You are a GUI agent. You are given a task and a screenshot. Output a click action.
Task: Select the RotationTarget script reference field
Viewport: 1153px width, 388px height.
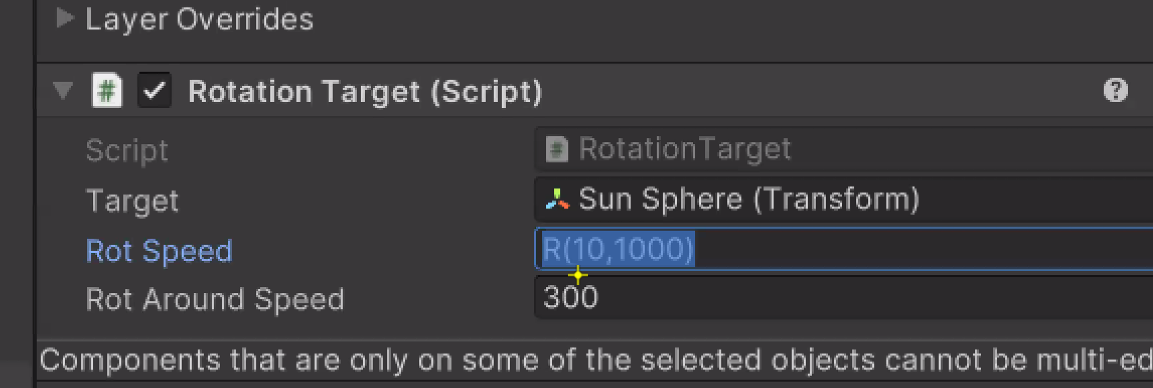pos(843,149)
